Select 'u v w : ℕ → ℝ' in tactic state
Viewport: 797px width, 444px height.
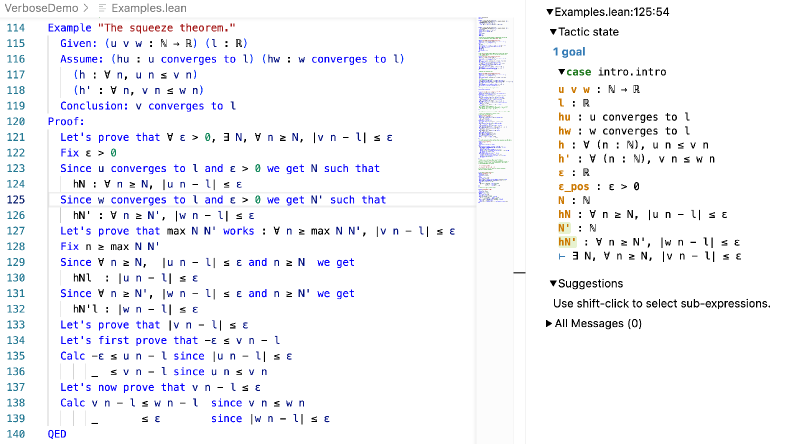[x=599, y=89]
